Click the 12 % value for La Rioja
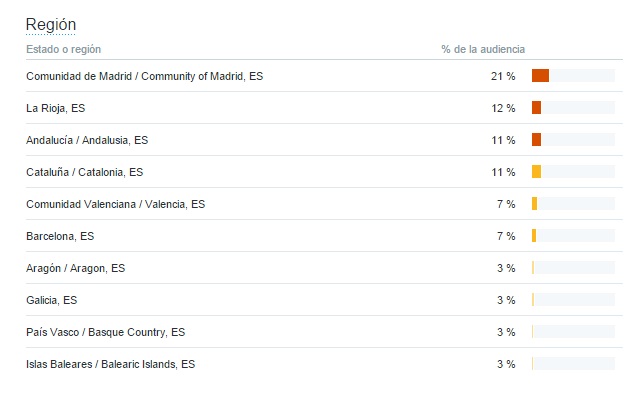This screenshot has height=393, width=631. tap(503, 108)
